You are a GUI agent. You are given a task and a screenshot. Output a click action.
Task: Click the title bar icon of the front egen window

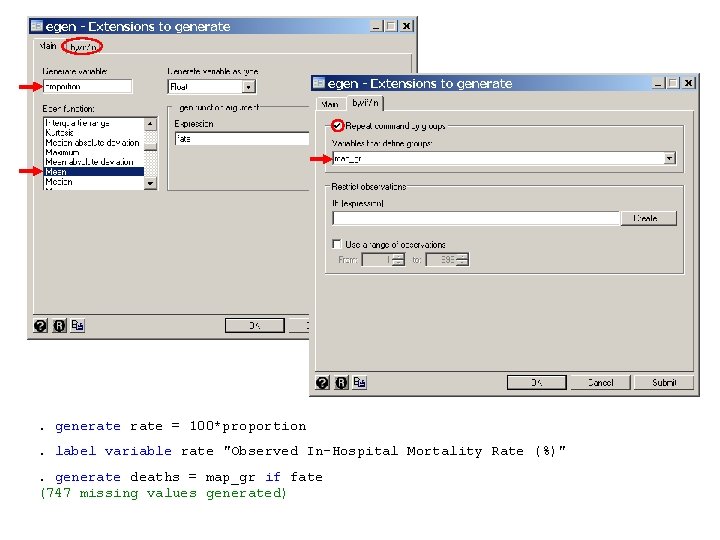(x=319, y=83)
